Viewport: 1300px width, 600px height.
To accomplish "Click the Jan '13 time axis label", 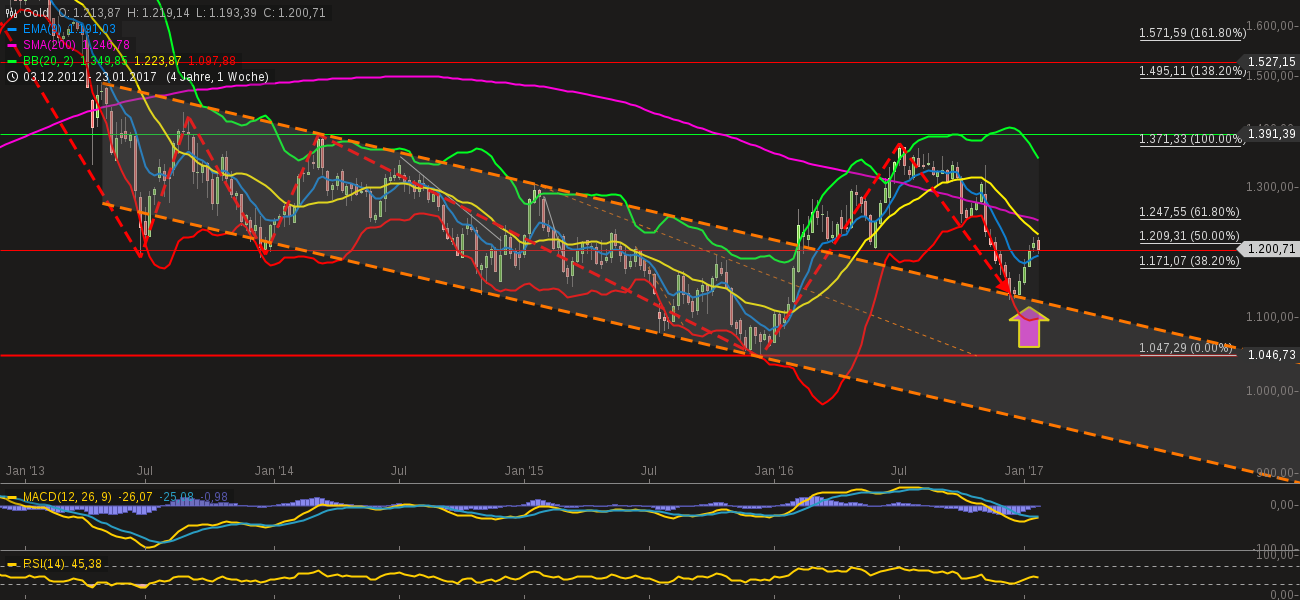I will coord(26,470).
